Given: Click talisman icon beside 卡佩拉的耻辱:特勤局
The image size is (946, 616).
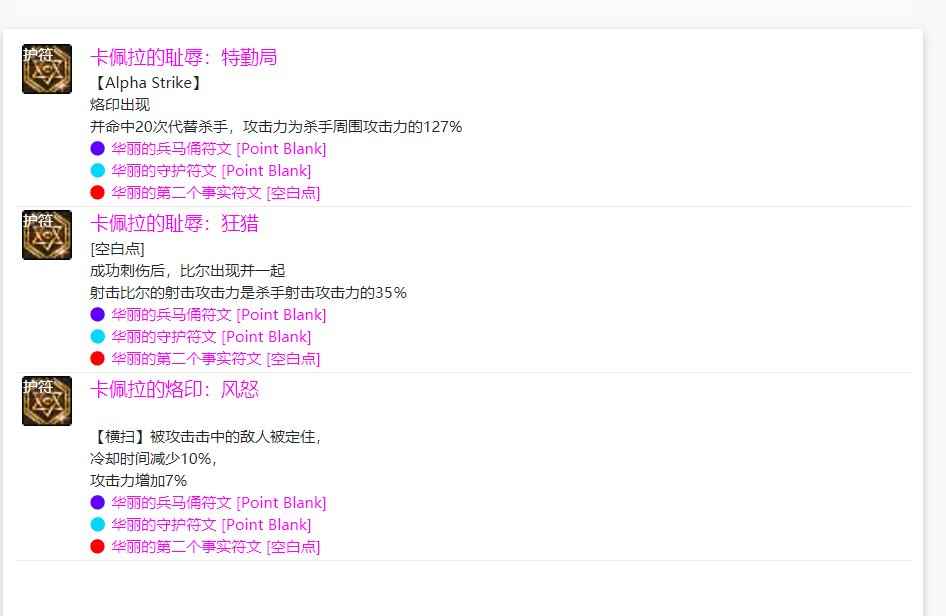Looking at the screenshot, I should click(x=47, y=69).
